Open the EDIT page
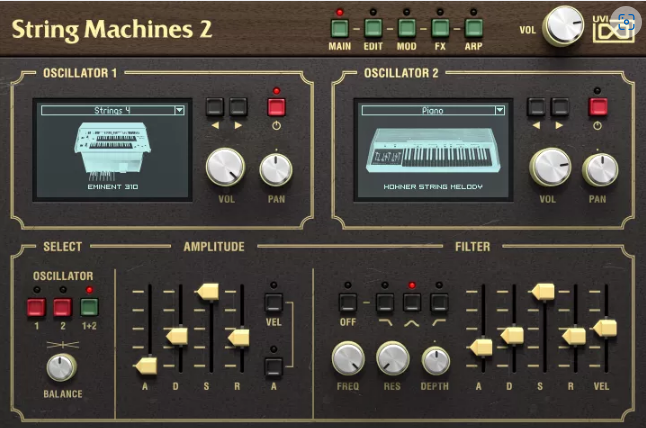The height and width of the screenshot is (428, 646). click(x=373, y=28)
